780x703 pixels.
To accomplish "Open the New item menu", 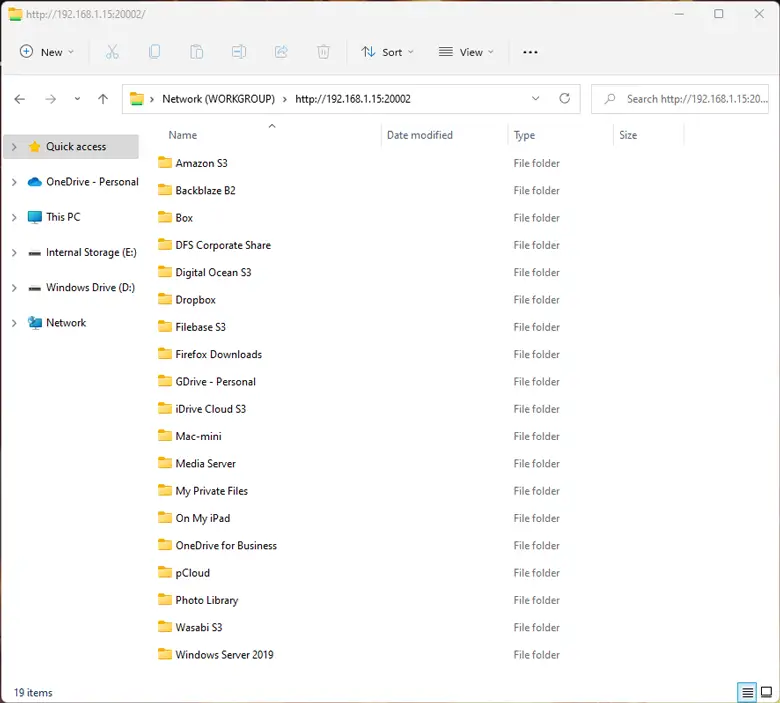I will 47,52.
